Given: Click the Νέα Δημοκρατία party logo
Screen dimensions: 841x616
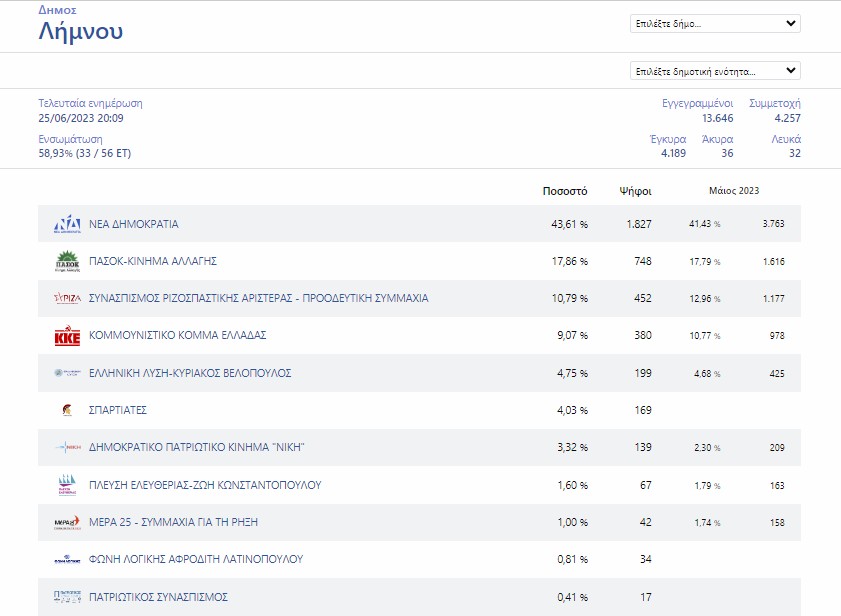Looking at the screenshot, I should 67,224.
